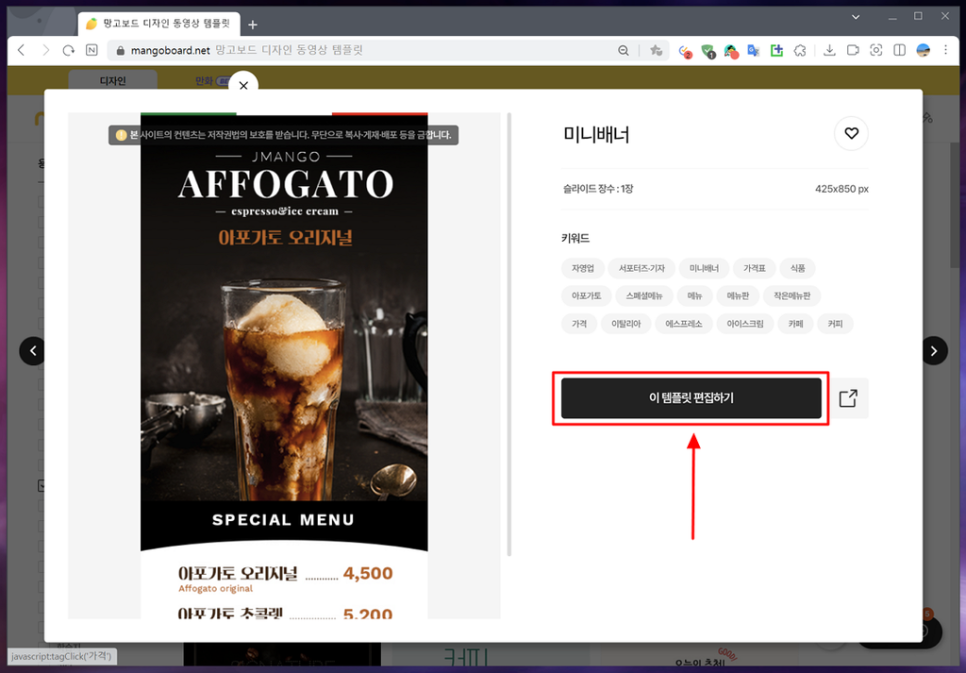966x673 pixels.
Task: Open the green plus note extension
Action: coord(776,51)
